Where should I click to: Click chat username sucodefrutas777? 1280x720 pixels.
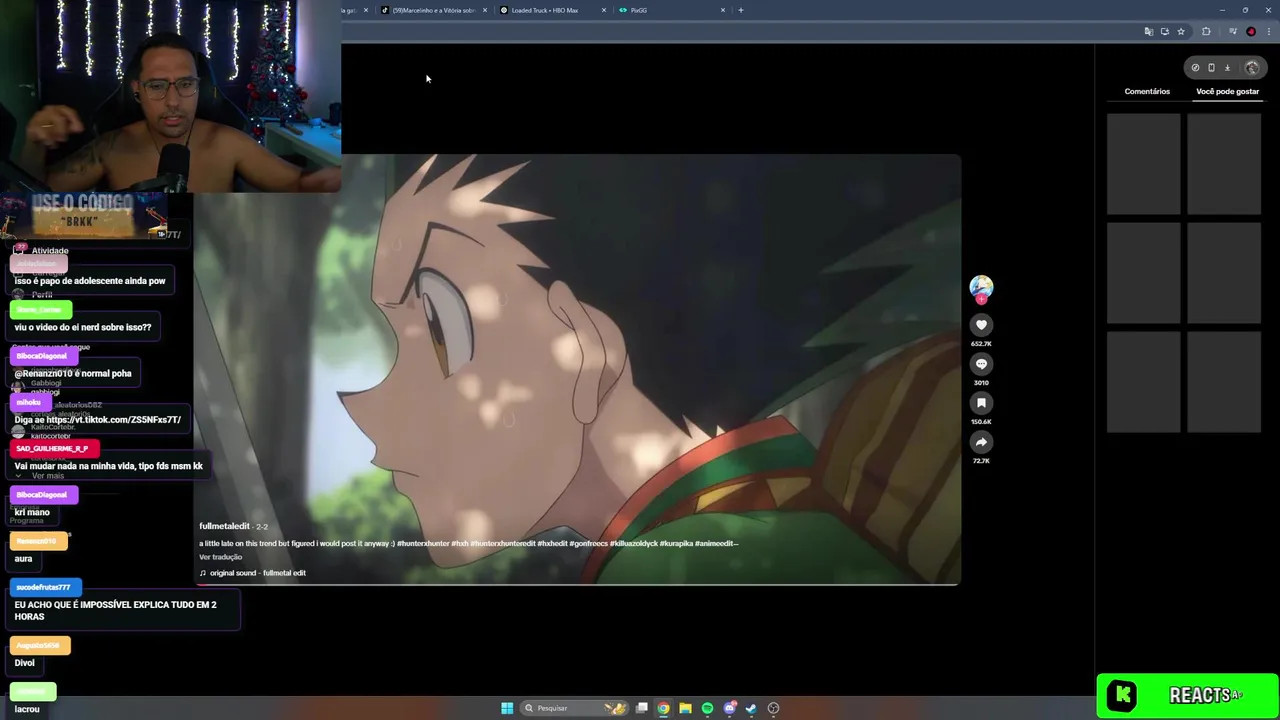point(43,587)
